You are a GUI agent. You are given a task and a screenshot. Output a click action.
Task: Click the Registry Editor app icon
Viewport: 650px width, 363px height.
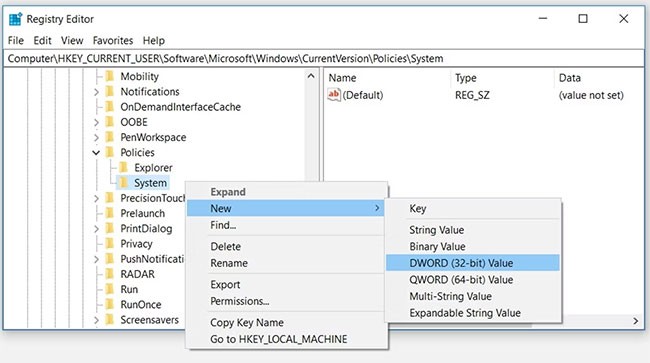coord(15,19)
